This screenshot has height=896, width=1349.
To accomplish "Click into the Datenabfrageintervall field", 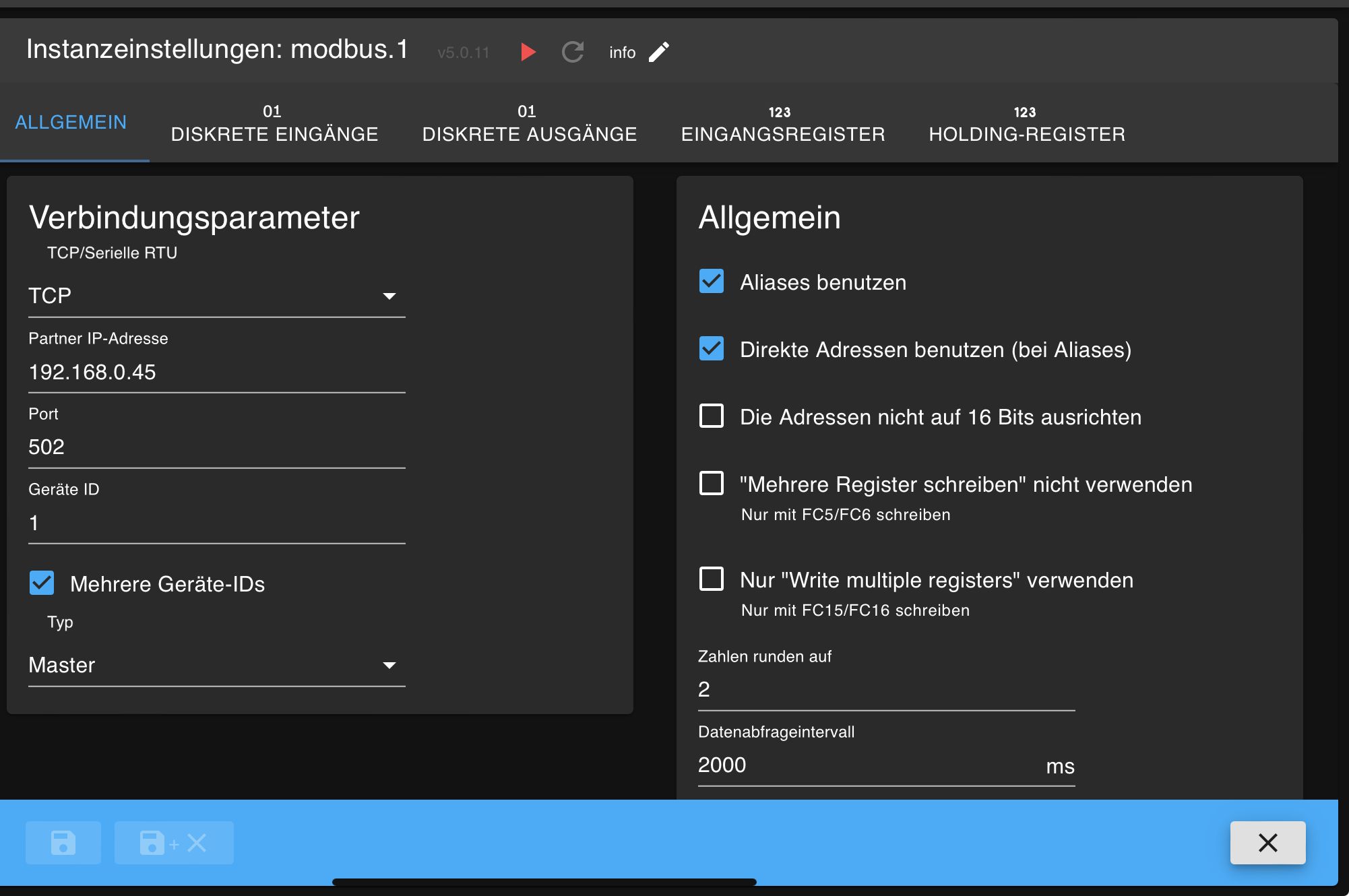I will click(x=869, y=765).
